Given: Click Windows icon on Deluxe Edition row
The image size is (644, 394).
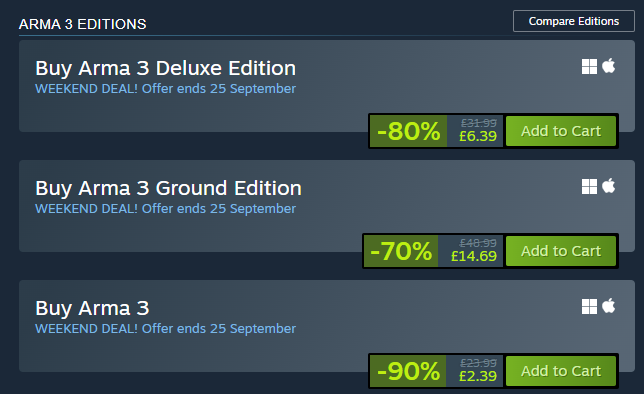Looking at the screenshot, I should pyautogui.click(x=589, y=67).
